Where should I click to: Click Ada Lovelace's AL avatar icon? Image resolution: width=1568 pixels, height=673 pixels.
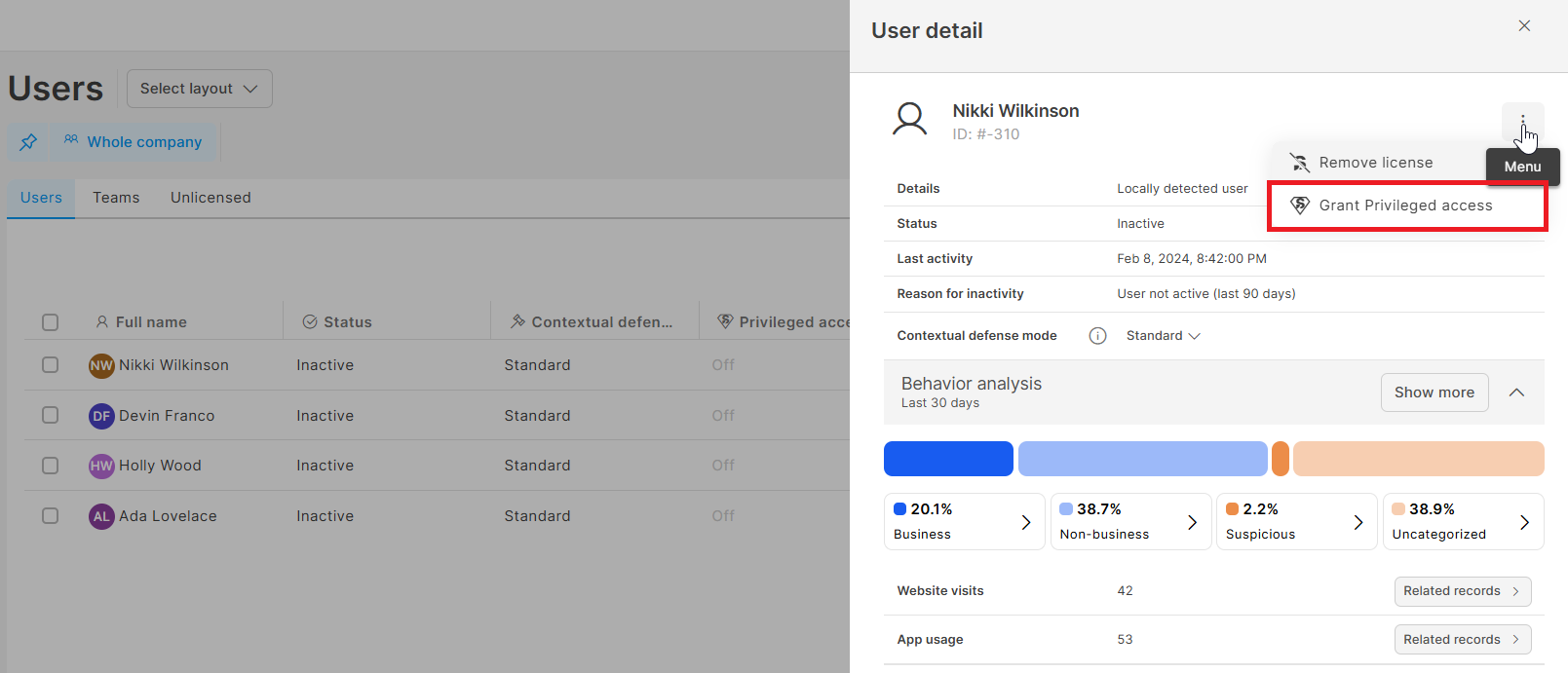[x=101, y=516]
